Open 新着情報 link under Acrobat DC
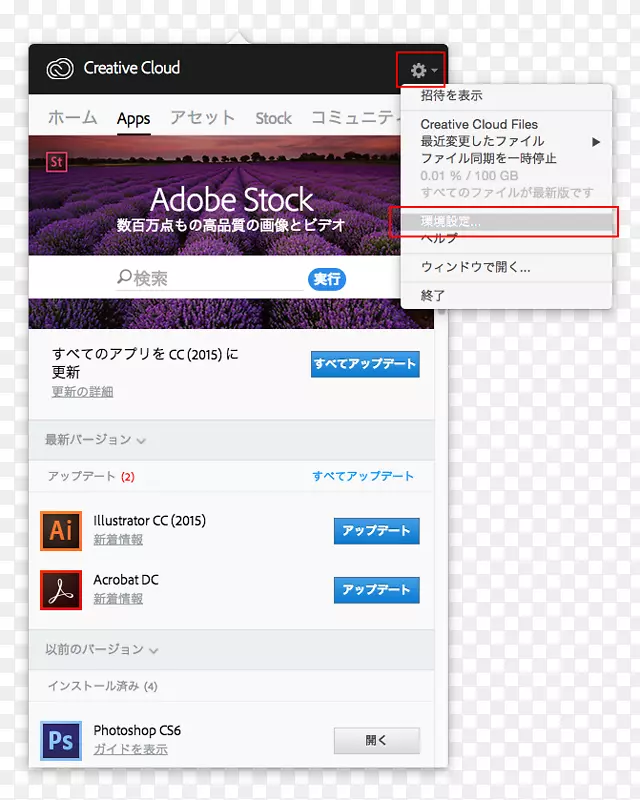The width and height of the screenshot is (640, 800). (x=118, y=599)
